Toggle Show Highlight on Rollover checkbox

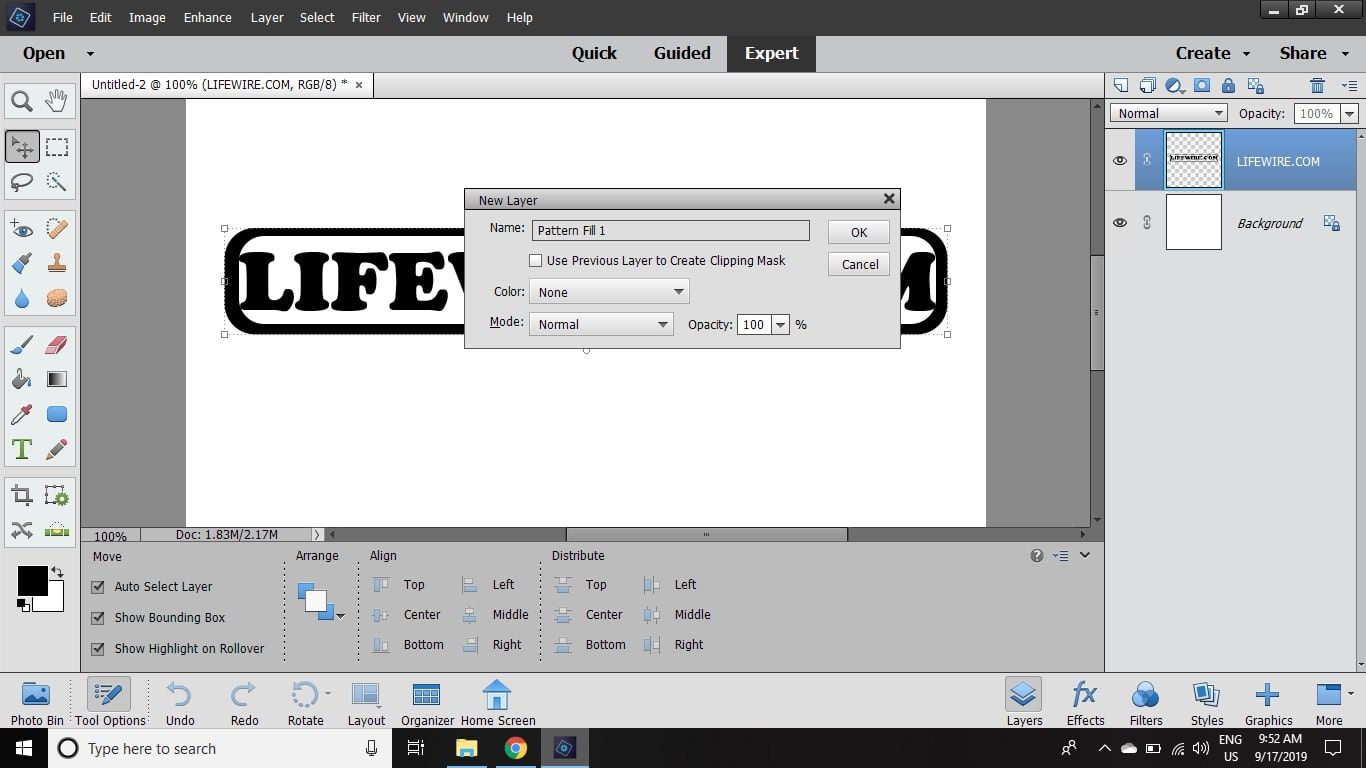pos(98,649)
